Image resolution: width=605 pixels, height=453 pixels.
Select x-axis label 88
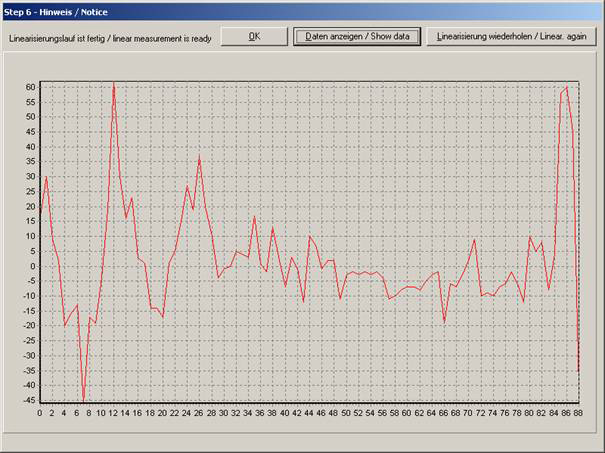pyautogui.click(x=578, y=412)
